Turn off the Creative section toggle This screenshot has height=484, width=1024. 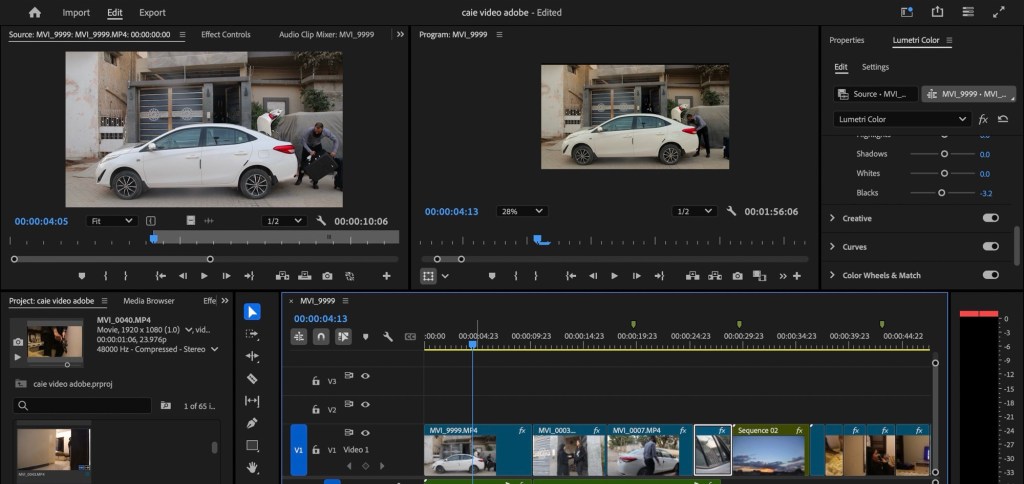990,218
